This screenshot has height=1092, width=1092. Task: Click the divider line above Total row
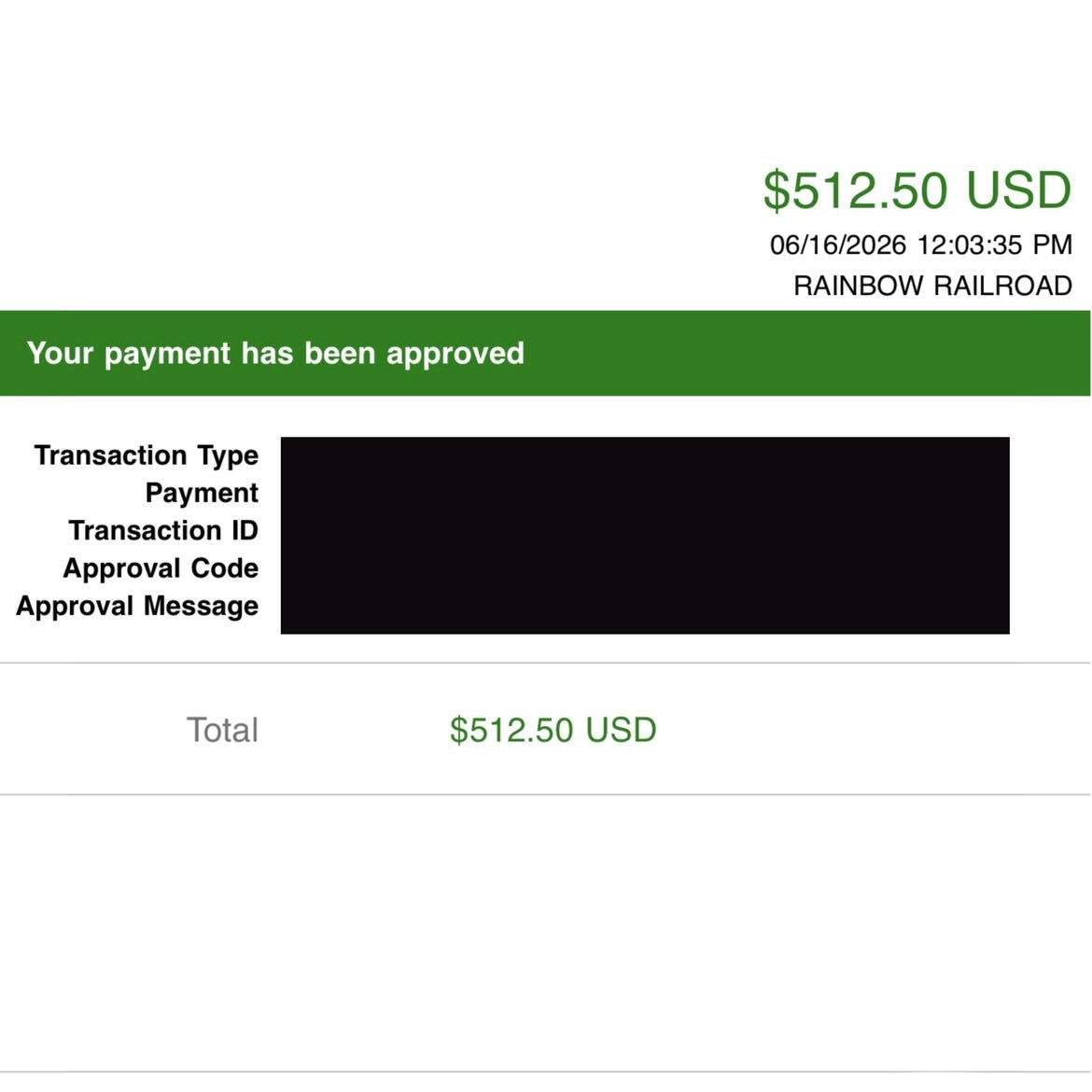click(x=545, y=663)
